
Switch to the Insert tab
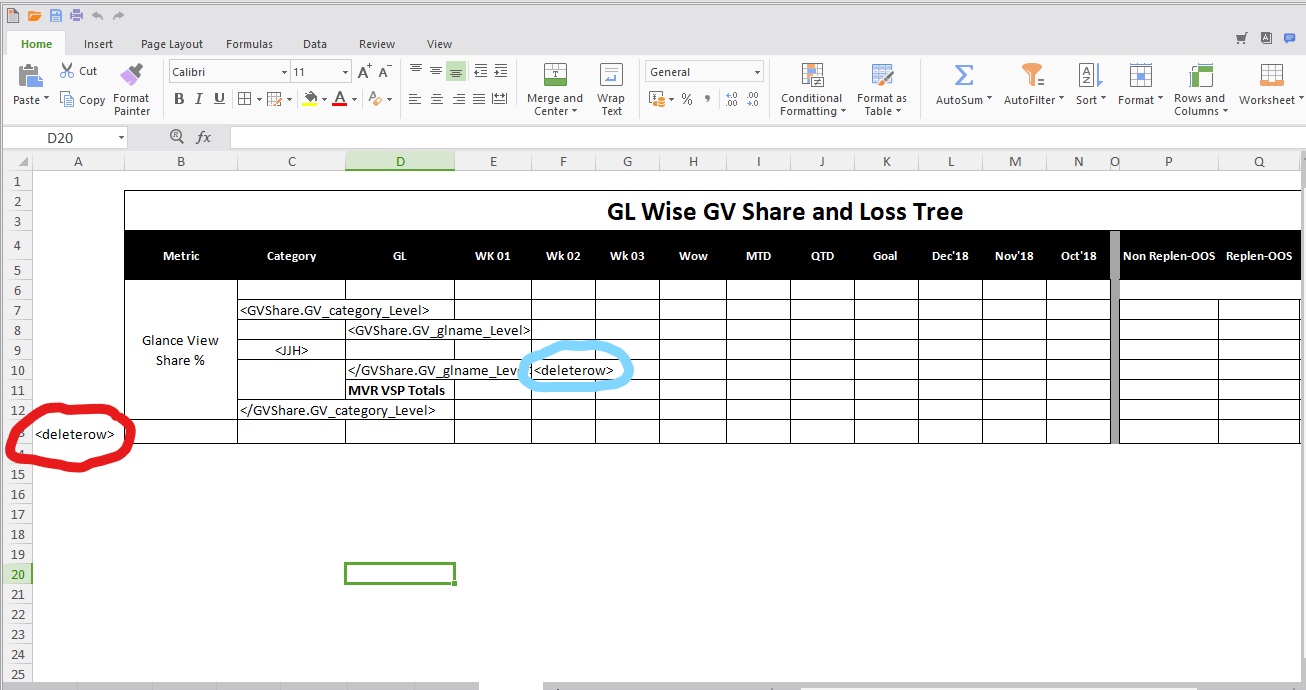tap(98, 44)
